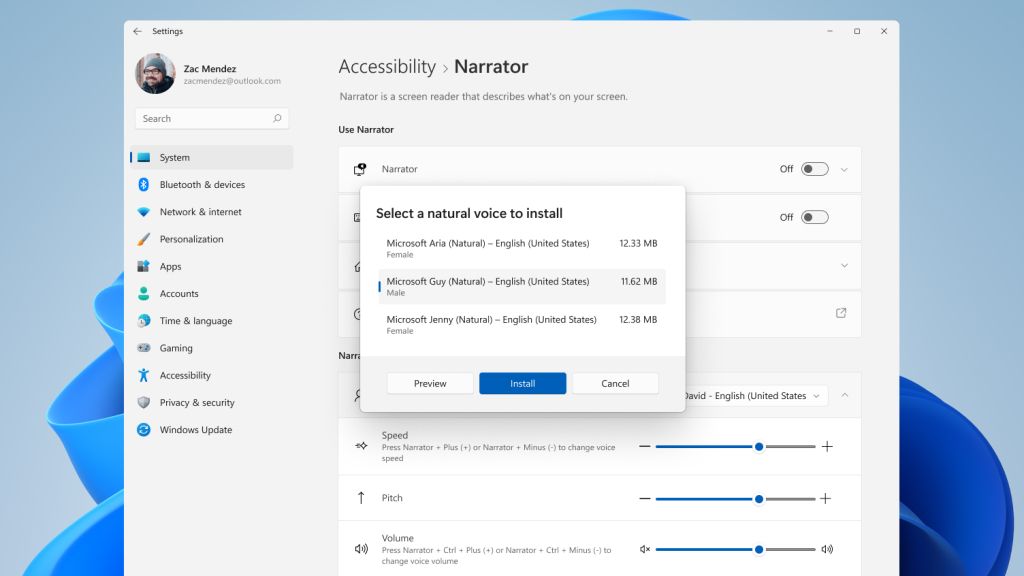Screen dimensions: 1024x576
Task: Click the Accessibility figure icon
Action: (144, 376)
